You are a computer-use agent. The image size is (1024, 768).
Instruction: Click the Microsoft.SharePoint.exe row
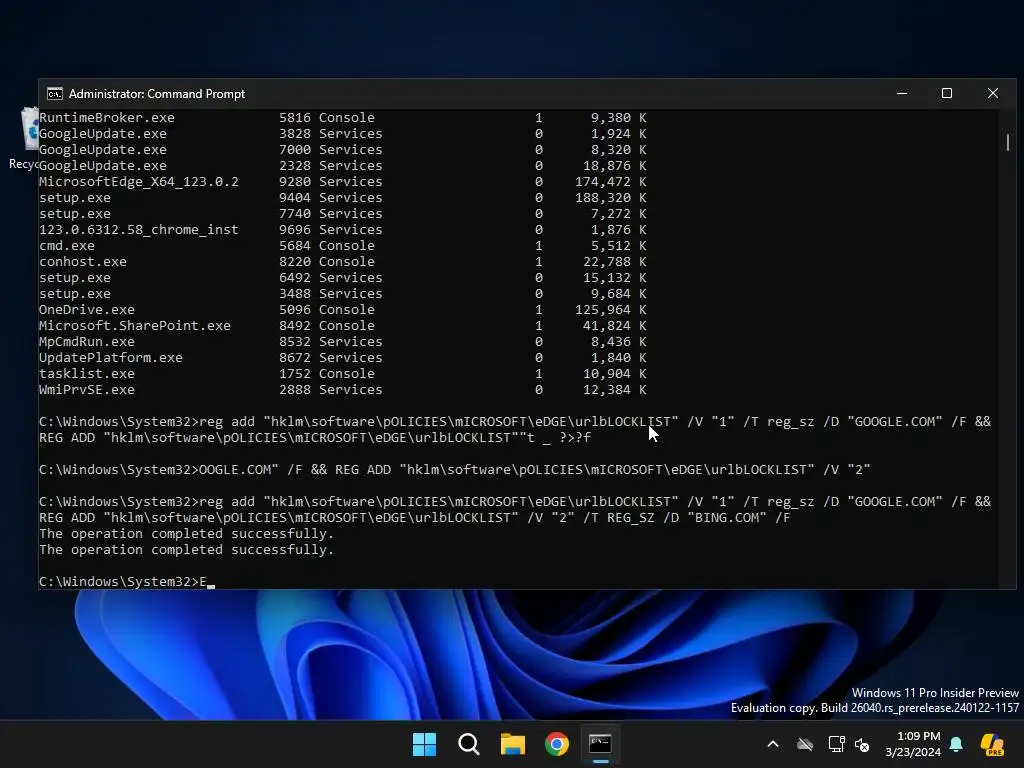click(x=343, y=326)
